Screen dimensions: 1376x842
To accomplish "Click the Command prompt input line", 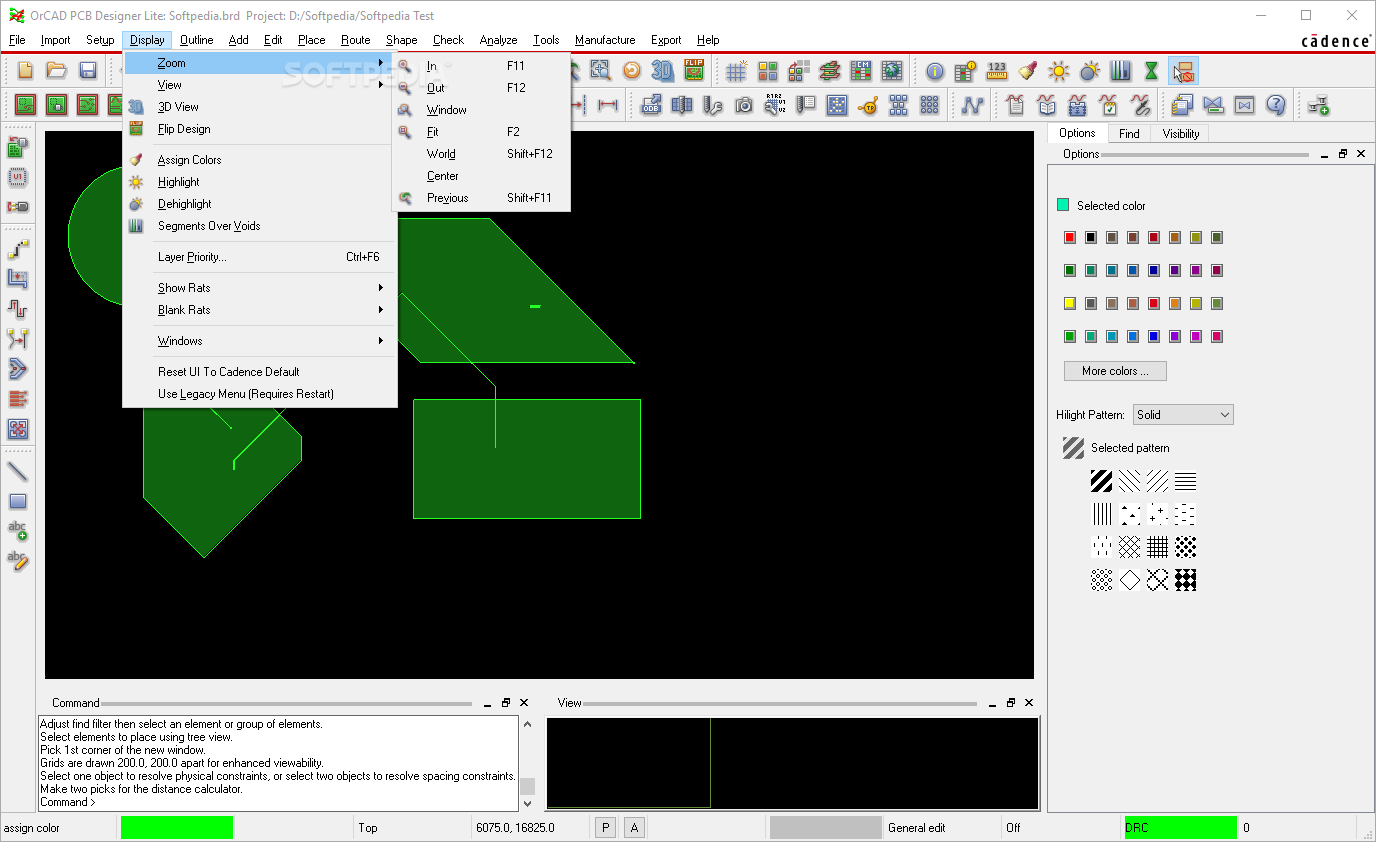I will [278, 802].
